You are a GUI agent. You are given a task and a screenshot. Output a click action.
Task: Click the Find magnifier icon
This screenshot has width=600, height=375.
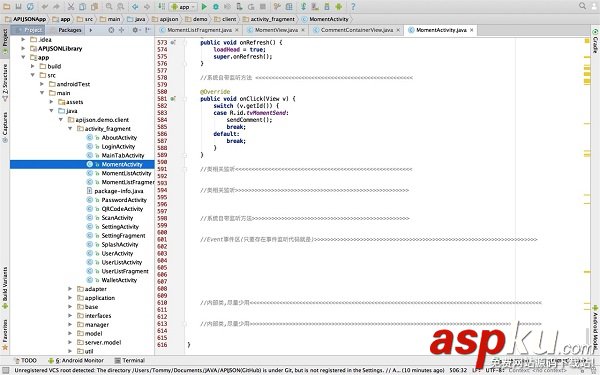(x=109, y=7)
